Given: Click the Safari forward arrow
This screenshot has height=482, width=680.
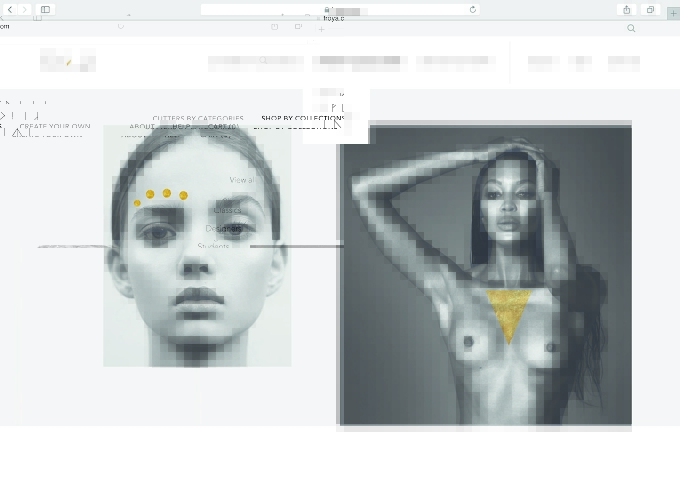Looking at the screenshot, I should tap(25, 10).
